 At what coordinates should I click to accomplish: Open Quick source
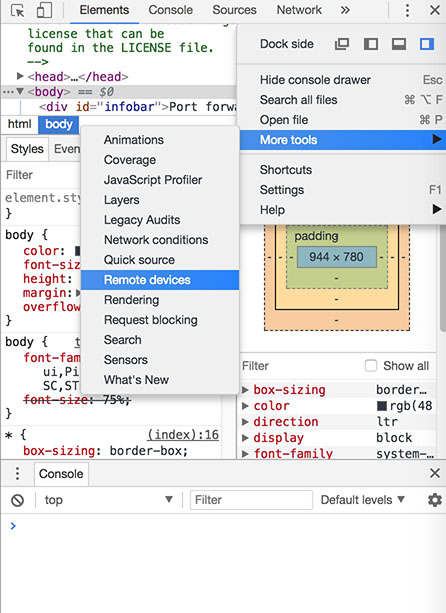[x=160, y=260]
